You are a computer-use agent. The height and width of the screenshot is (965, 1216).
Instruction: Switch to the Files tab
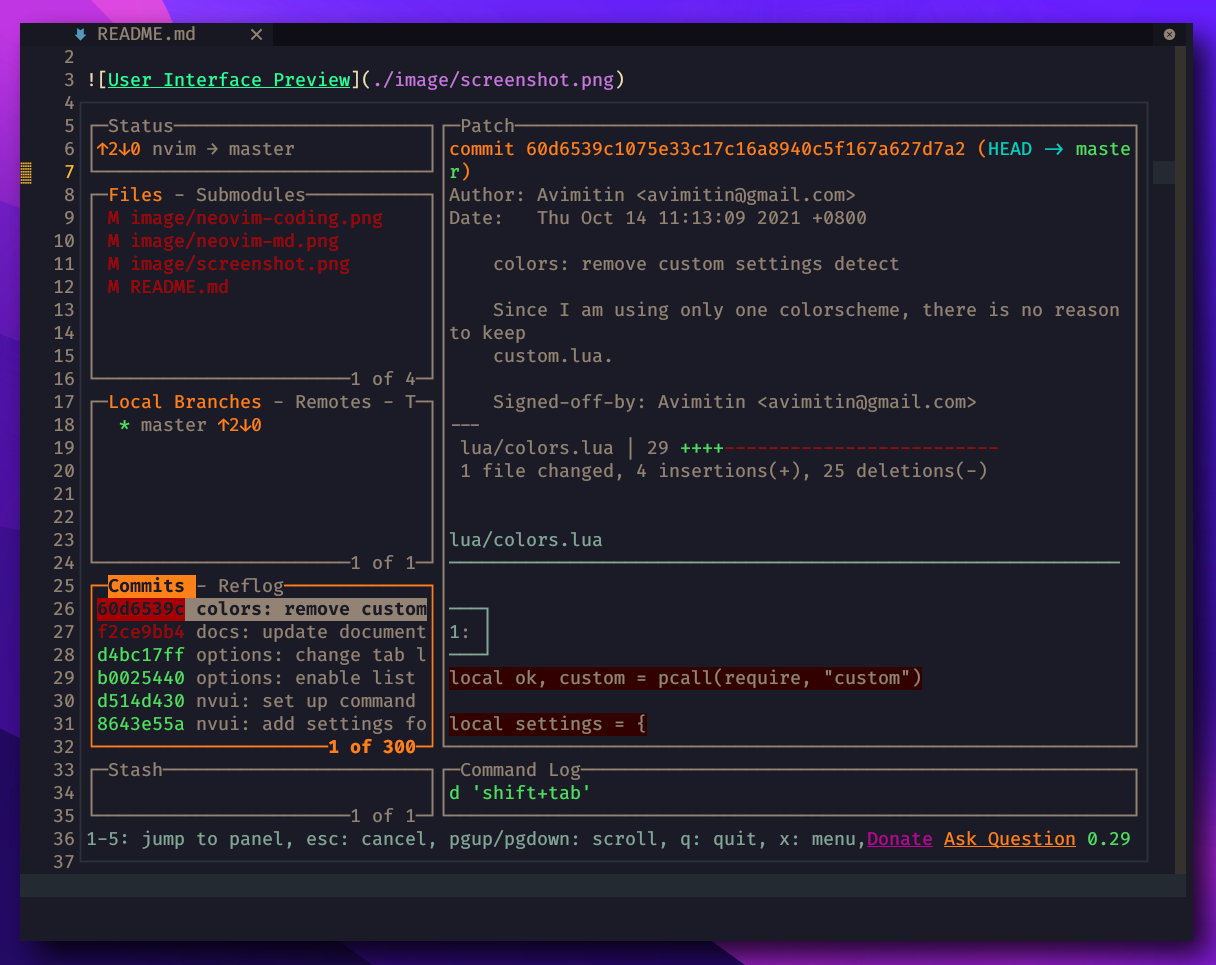[x=135, y=195]
